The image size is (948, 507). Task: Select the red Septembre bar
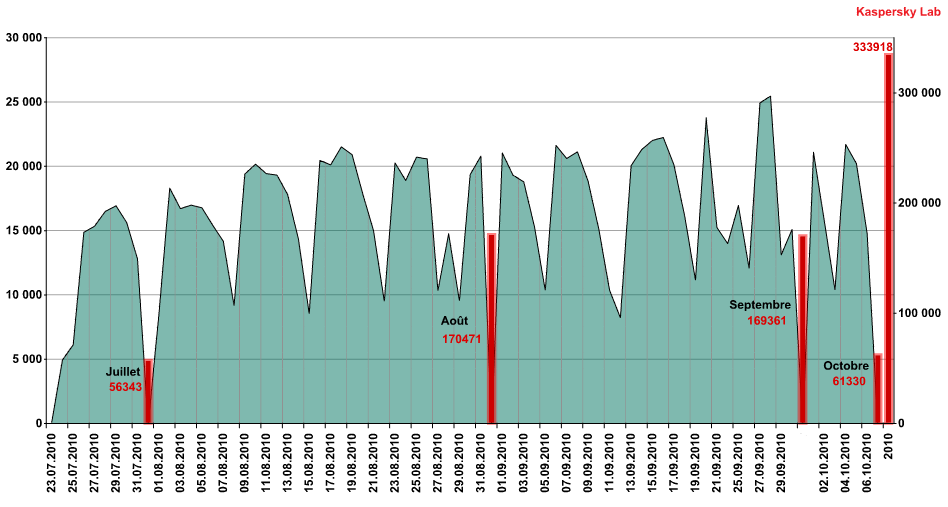tap(802, 329)
